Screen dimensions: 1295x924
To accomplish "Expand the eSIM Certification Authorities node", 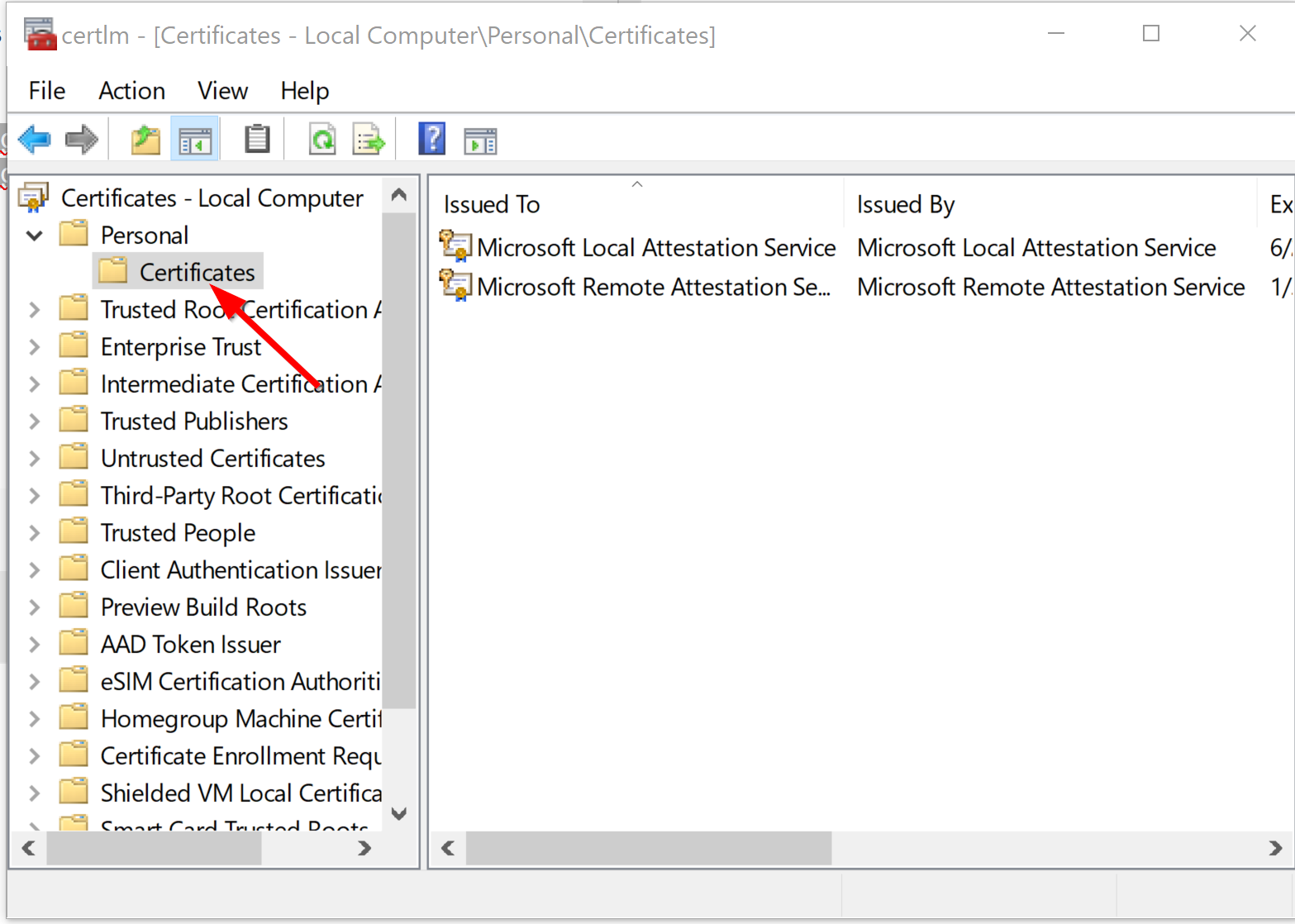I will [x=34, y=682].
